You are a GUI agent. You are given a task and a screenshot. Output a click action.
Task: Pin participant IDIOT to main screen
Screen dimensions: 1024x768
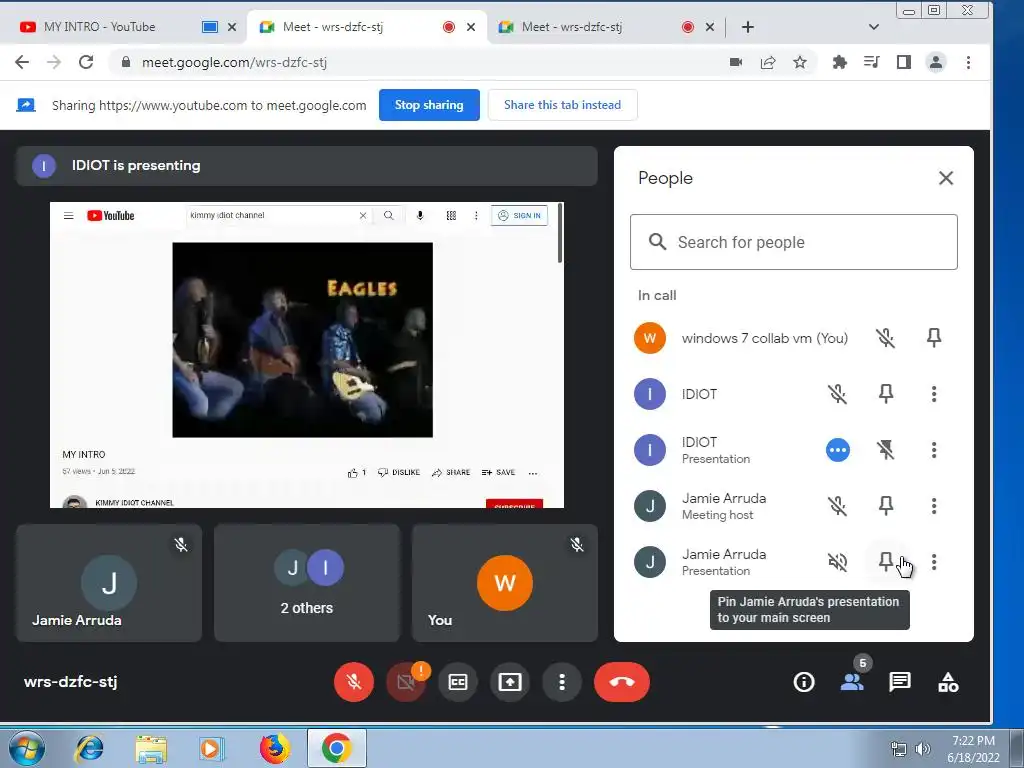[886, 394]
